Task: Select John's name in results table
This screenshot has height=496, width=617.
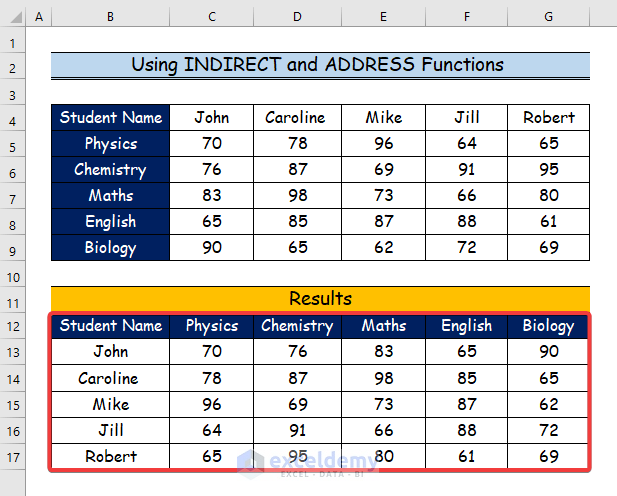Action: tap(111, 352)
